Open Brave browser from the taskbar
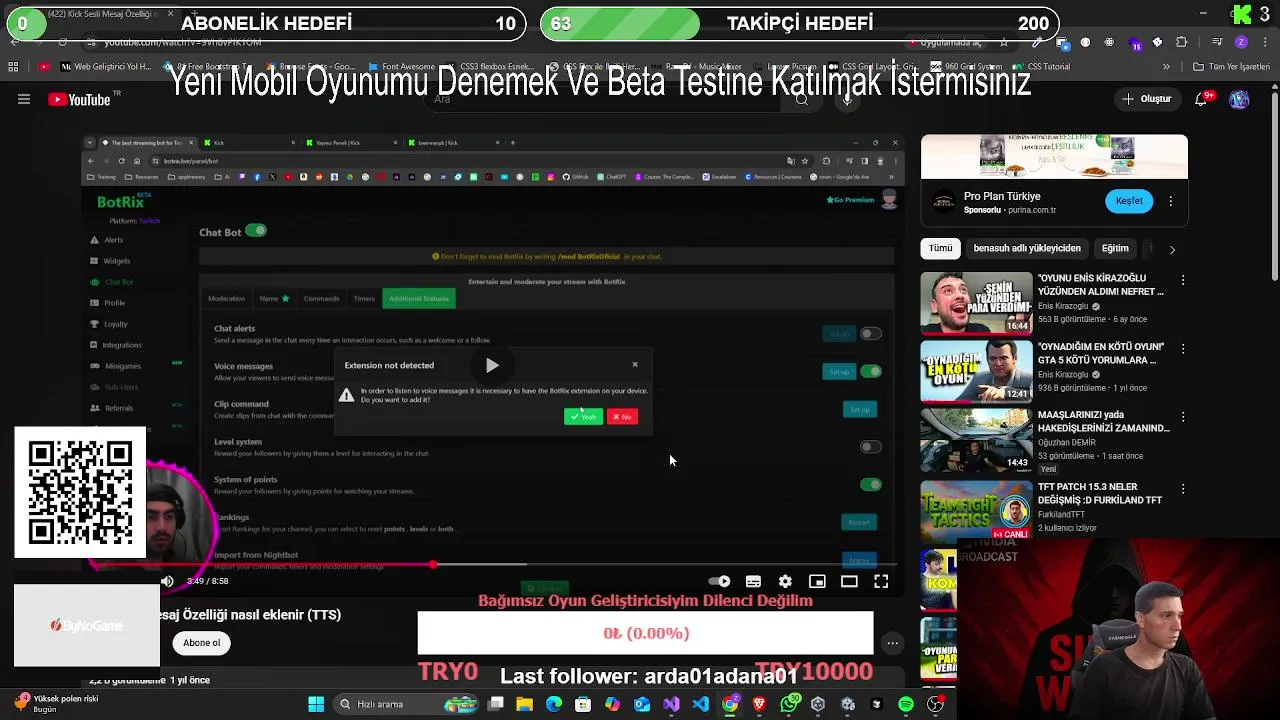This screenshot has width=1280, height=720. click(x=759, y=704)
